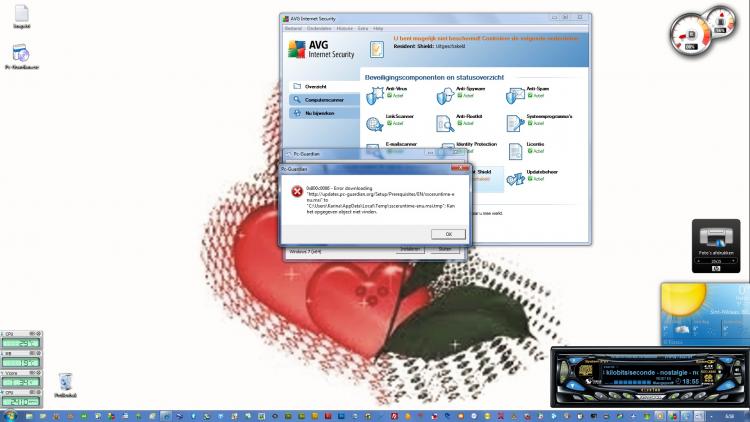Open the Updatebeheer component in AVG

click(x=532, y=178)
